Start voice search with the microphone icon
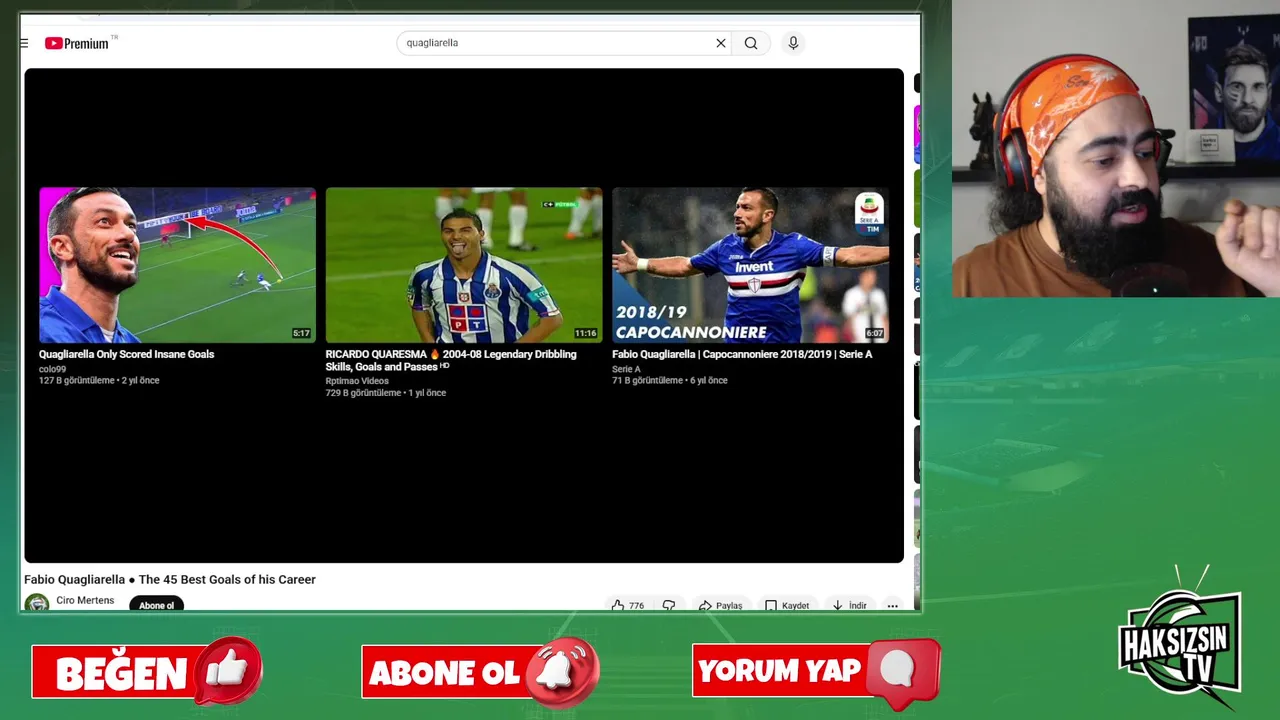Screen dimensions: 1280x720 793,43
